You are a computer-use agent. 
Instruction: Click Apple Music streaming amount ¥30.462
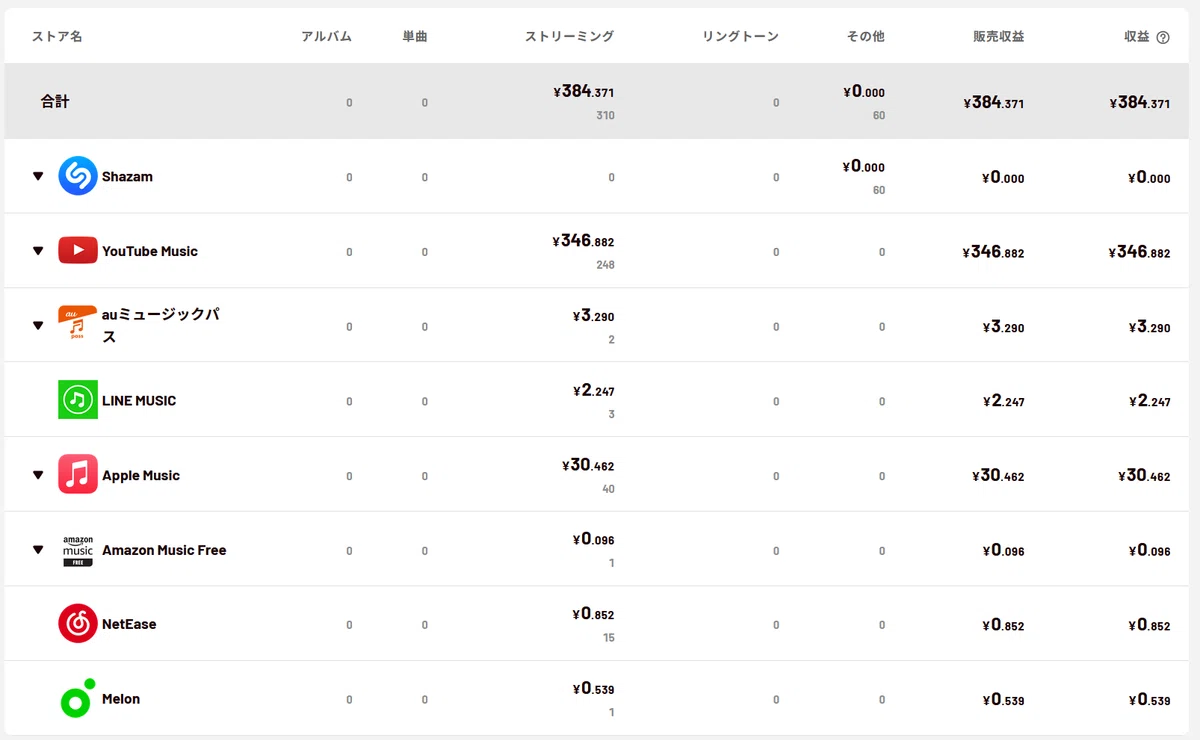589,465
